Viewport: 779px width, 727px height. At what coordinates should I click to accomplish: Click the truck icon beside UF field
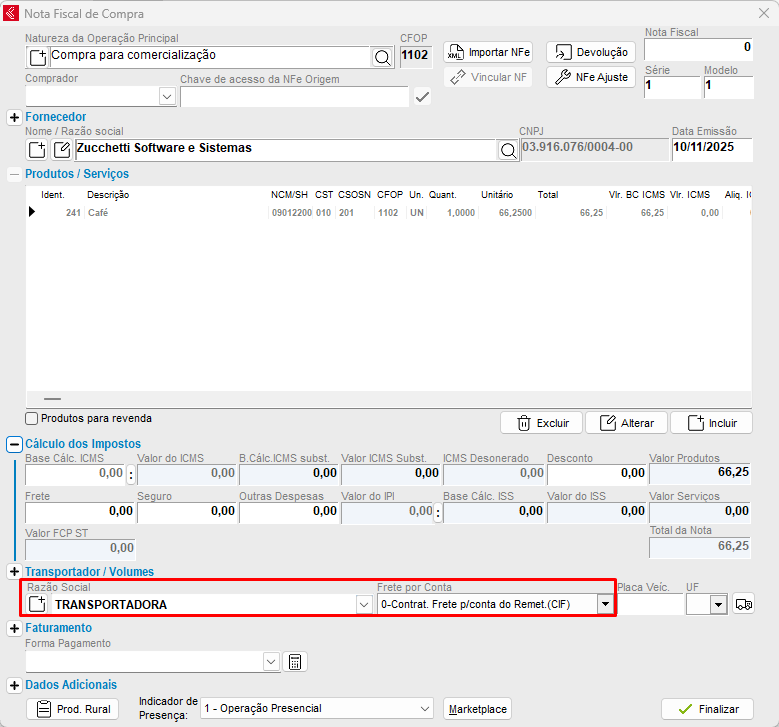coord(743,604)
